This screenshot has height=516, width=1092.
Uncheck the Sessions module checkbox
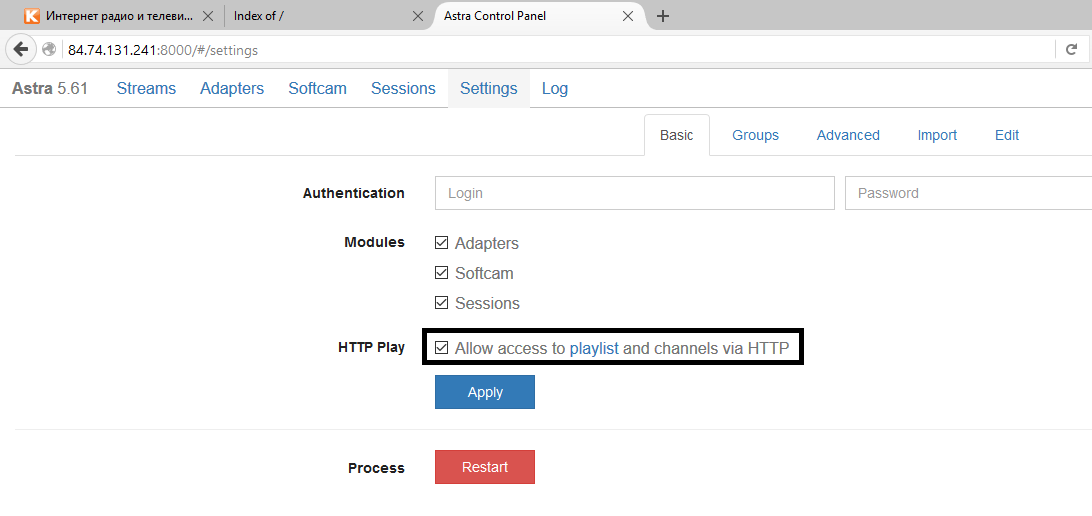click(441, 303)
